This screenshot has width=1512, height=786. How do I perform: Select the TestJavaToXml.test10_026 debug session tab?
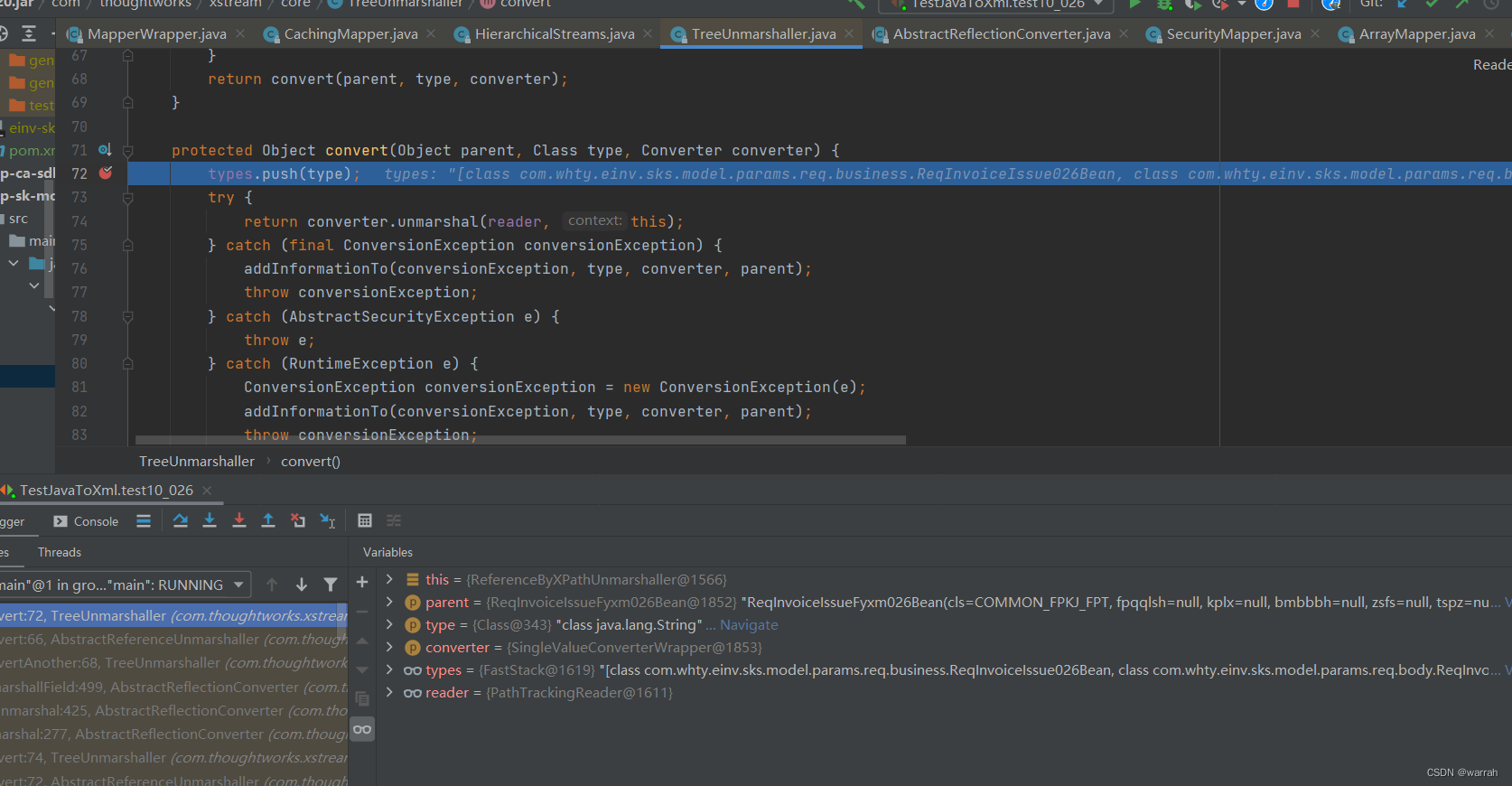click(107, 490)
